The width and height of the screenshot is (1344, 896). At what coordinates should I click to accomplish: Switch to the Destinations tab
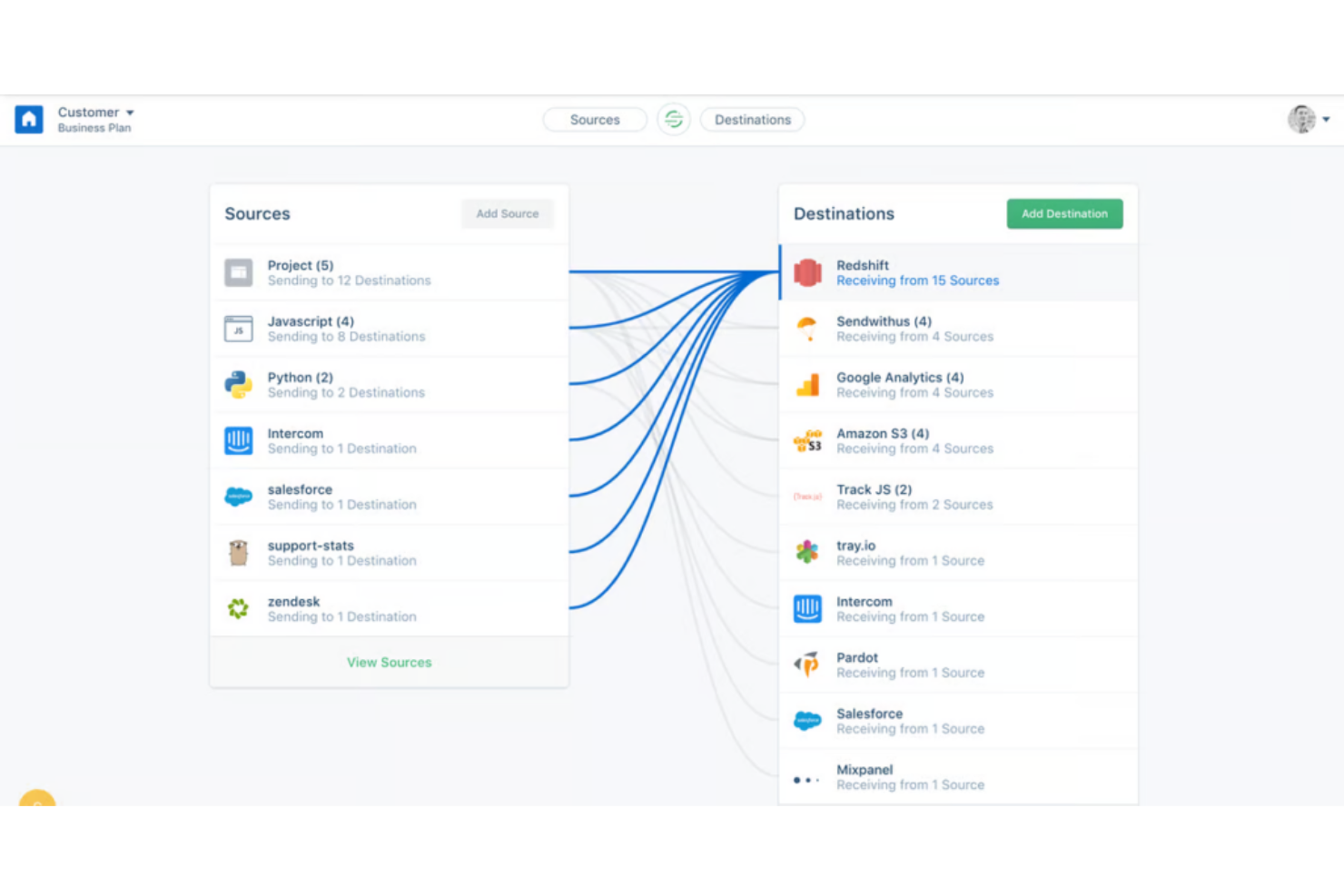752,119
